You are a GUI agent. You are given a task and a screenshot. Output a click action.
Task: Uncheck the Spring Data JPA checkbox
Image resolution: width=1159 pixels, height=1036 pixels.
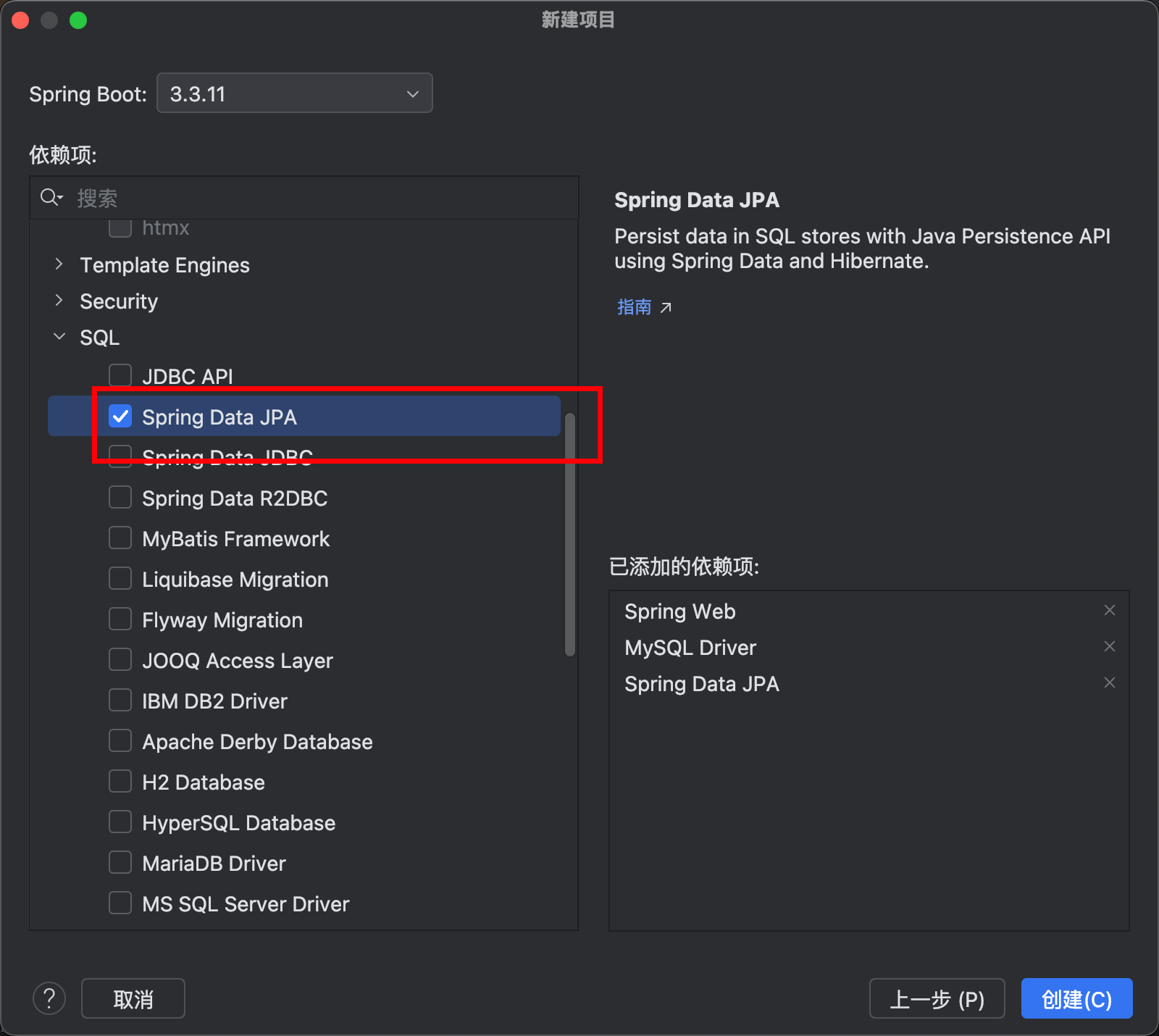tap(120, 416)
